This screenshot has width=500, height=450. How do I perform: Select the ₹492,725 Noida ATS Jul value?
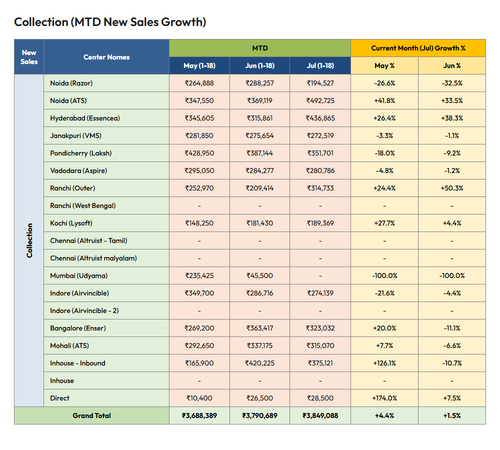pos(320,101)
